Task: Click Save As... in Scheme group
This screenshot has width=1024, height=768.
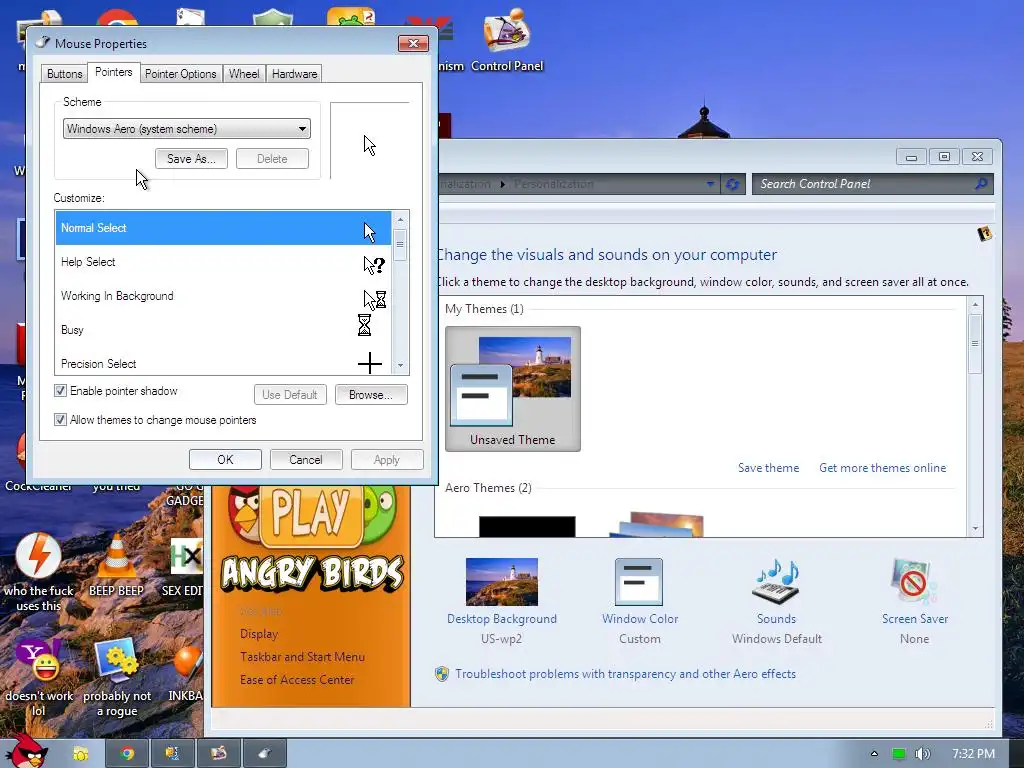Action: [x=191, y=159]
